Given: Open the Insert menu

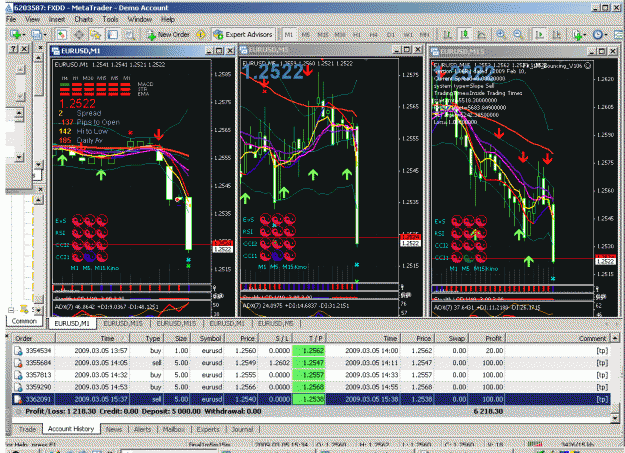Looking at the screenshot, I should coord(57,19).
